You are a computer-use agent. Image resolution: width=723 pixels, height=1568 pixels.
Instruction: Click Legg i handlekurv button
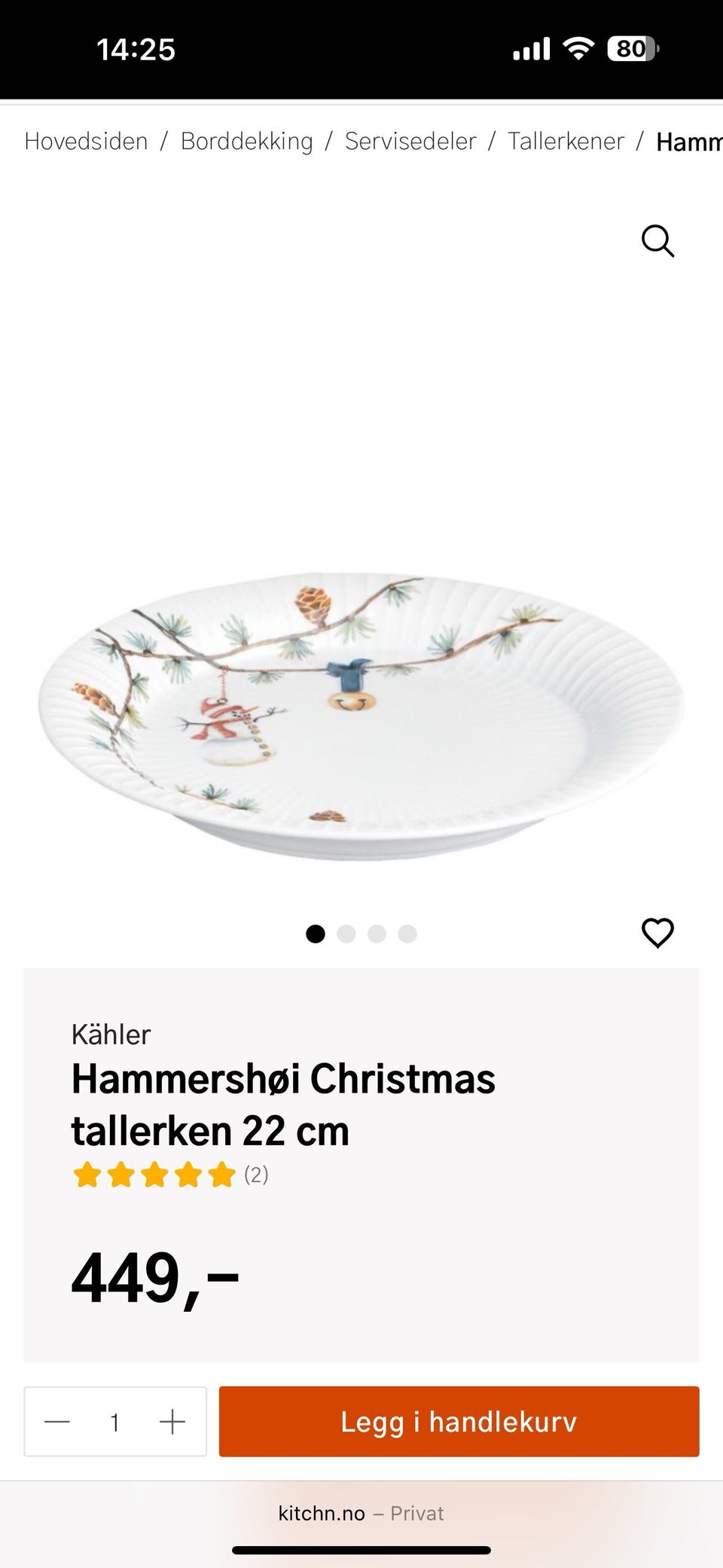pos(459,1421)
